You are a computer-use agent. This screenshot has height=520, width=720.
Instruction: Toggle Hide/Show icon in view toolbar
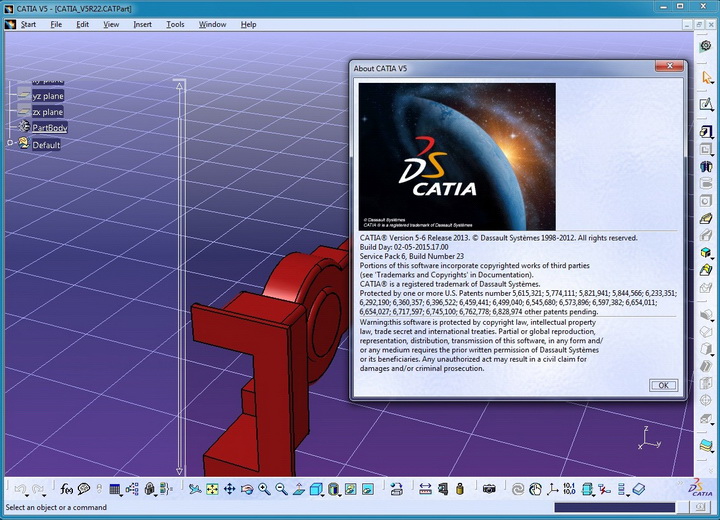click(350, 489)
